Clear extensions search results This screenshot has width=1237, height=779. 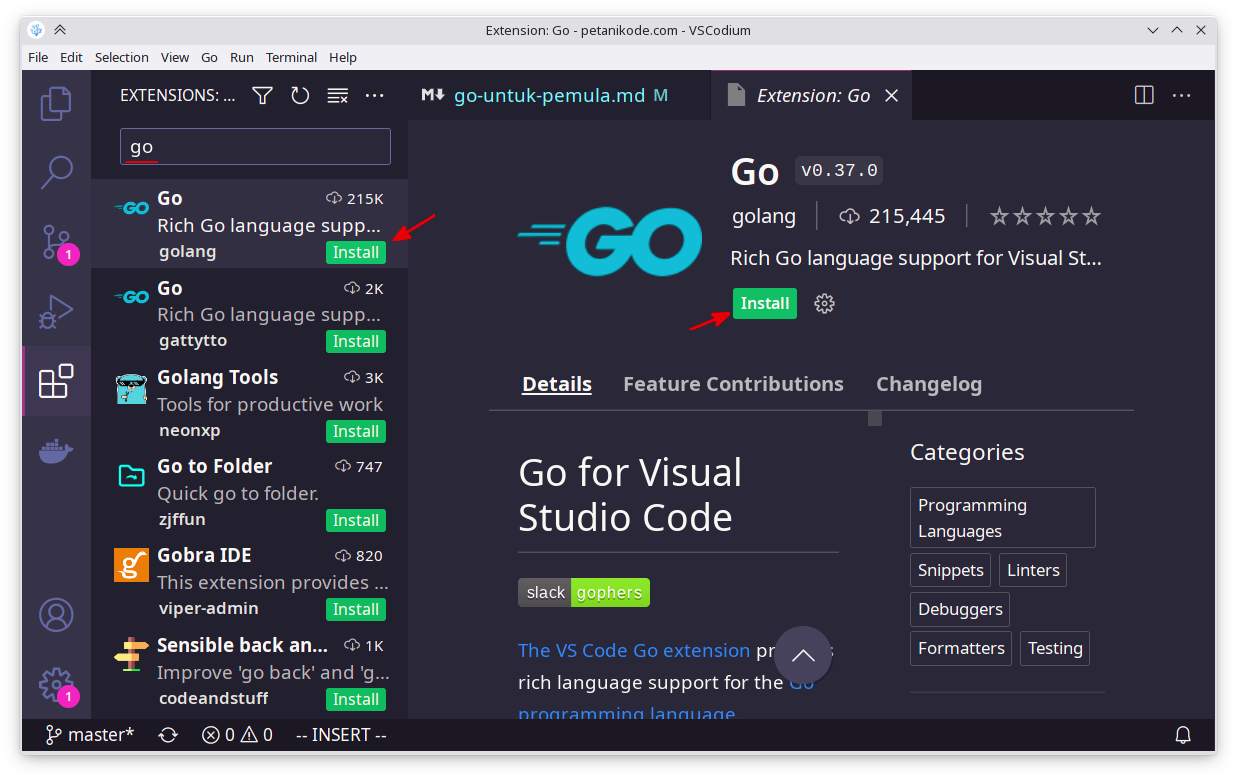pyautogui.click(x=338, y=96)
